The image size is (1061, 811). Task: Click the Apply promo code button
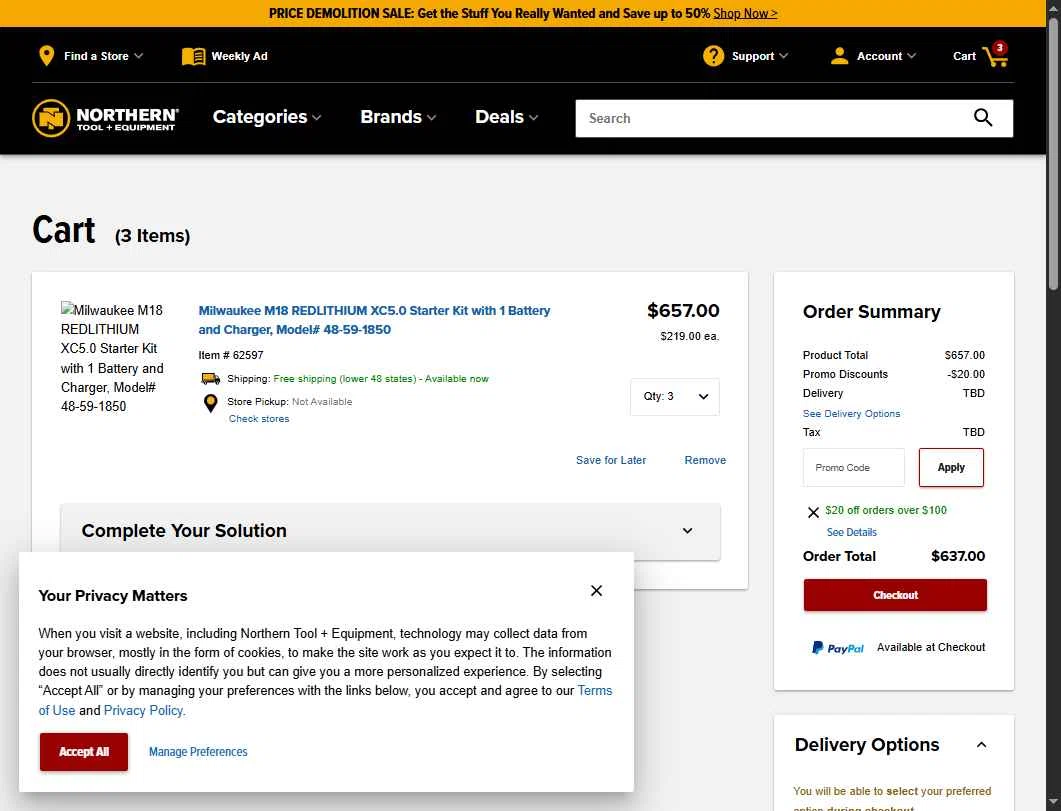coord(951,467)
